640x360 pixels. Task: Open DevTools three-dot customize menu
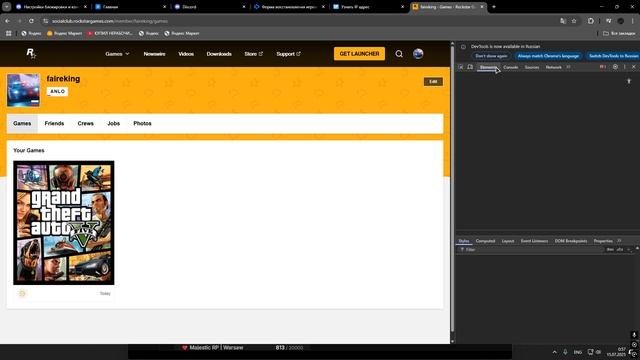click(624, 67)
